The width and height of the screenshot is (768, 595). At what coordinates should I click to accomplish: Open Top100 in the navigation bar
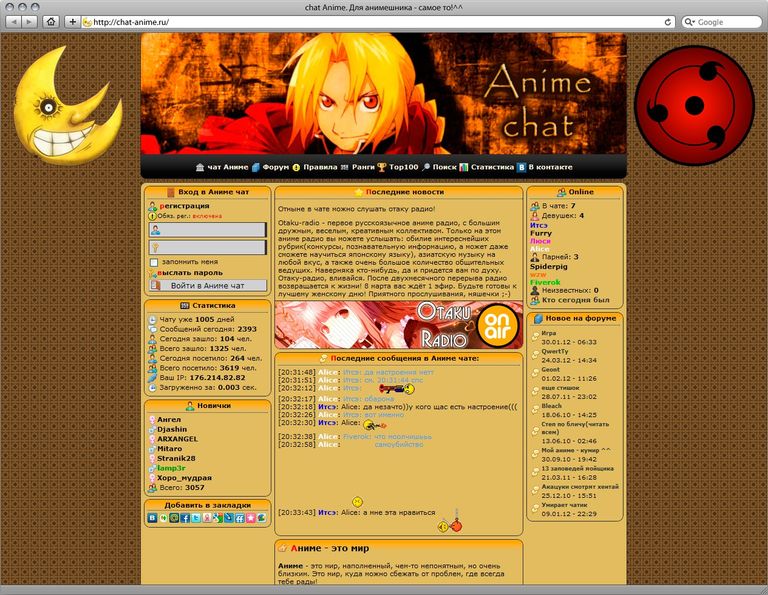403,167
